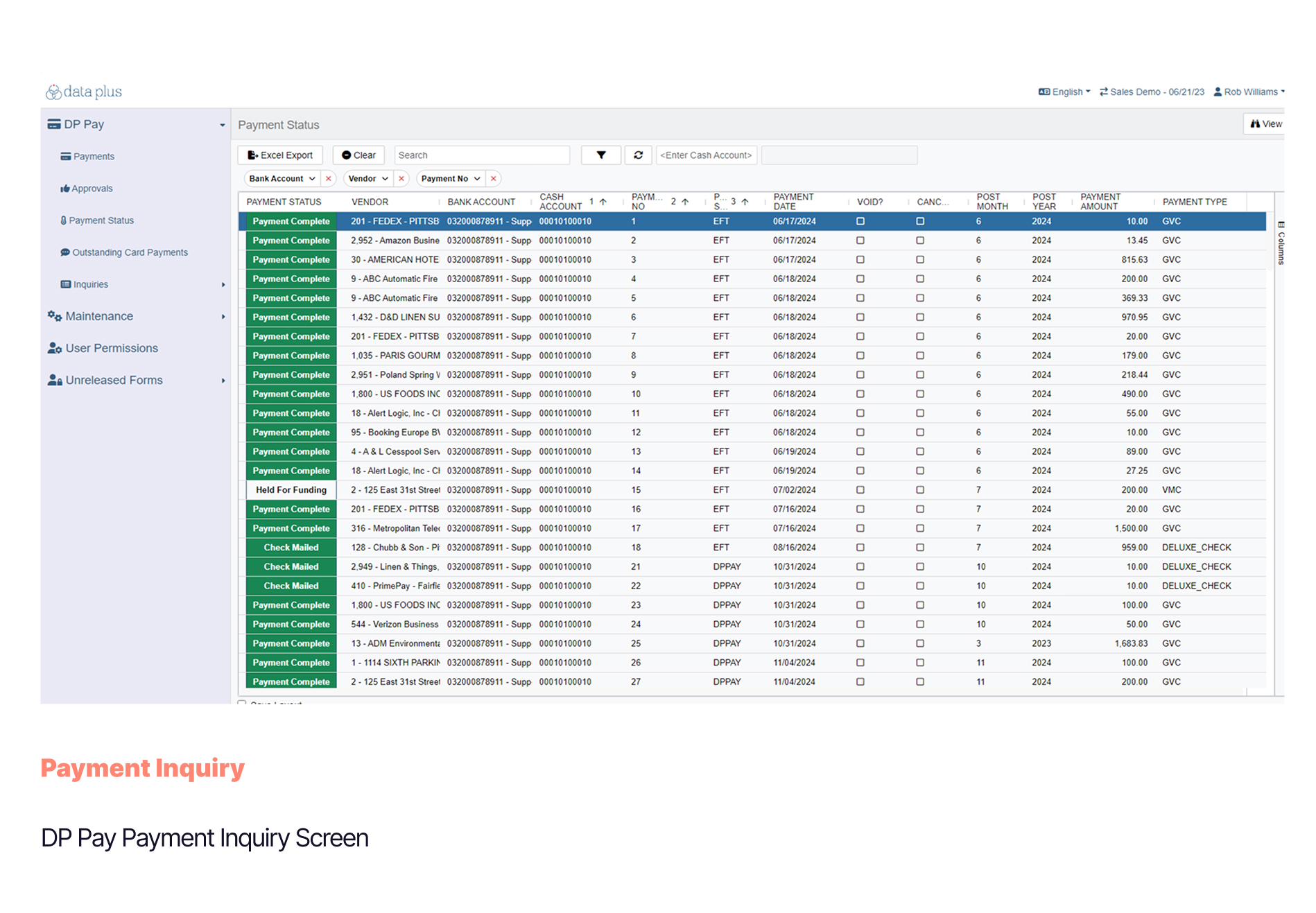Remove the Vendor grouping chip
This screenshot has width=1316, height=913.
click(401, 179)
